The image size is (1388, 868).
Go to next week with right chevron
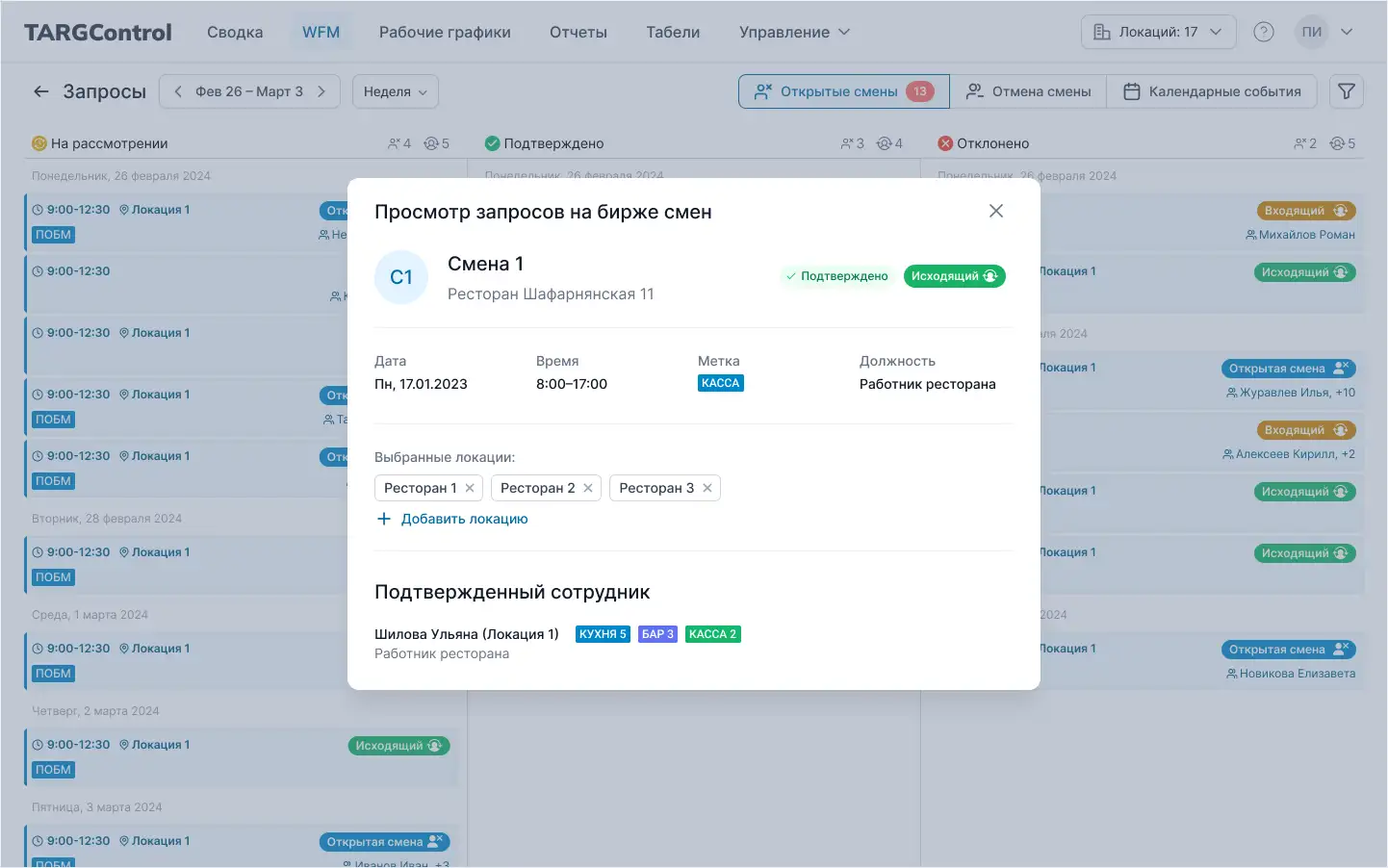321,91
